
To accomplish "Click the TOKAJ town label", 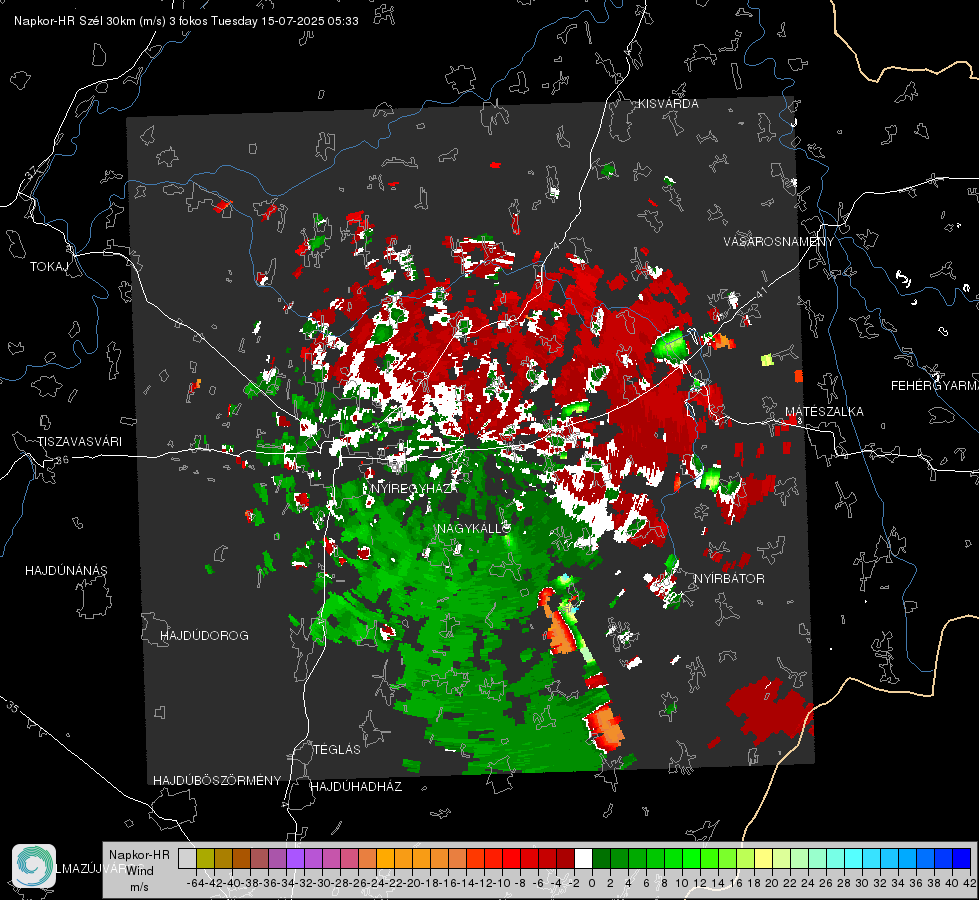I will tap(49, 267).
